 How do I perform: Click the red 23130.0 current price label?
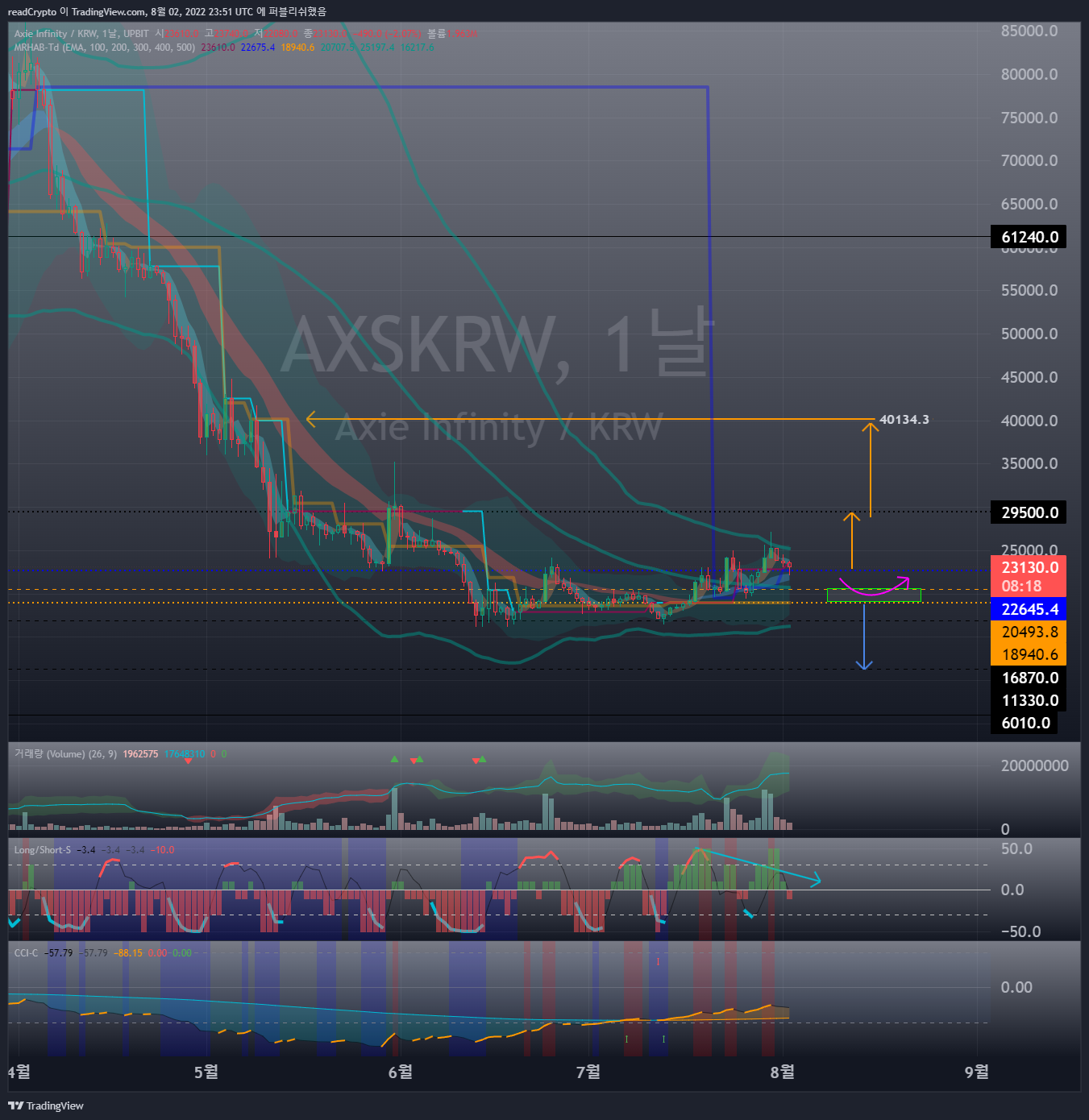[x=1029, y=567]
